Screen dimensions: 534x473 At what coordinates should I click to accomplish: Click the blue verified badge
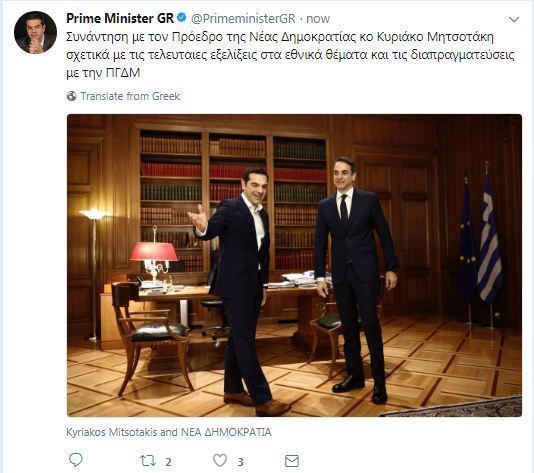point(182,18)
